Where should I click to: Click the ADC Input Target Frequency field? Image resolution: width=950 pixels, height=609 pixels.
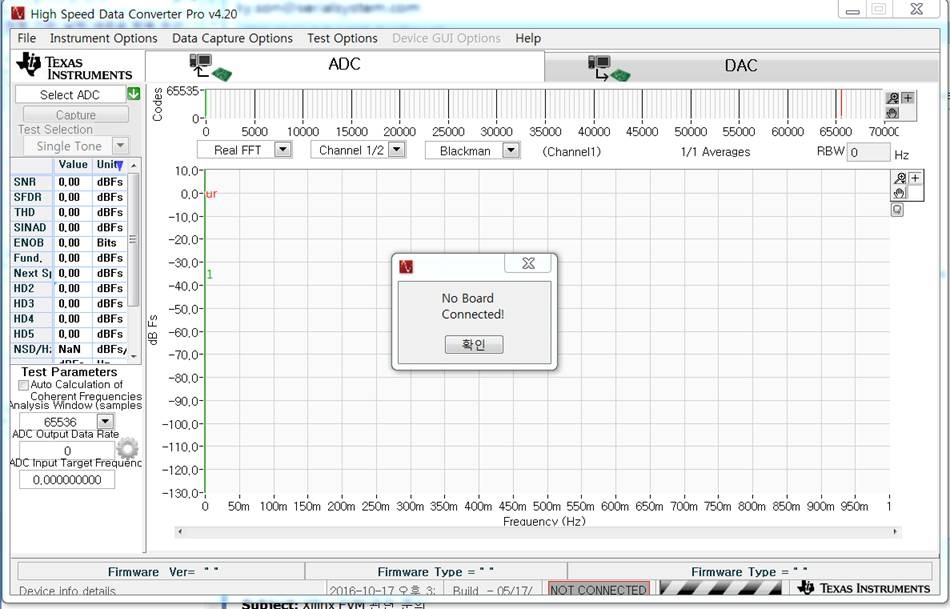tap(67, 479)
